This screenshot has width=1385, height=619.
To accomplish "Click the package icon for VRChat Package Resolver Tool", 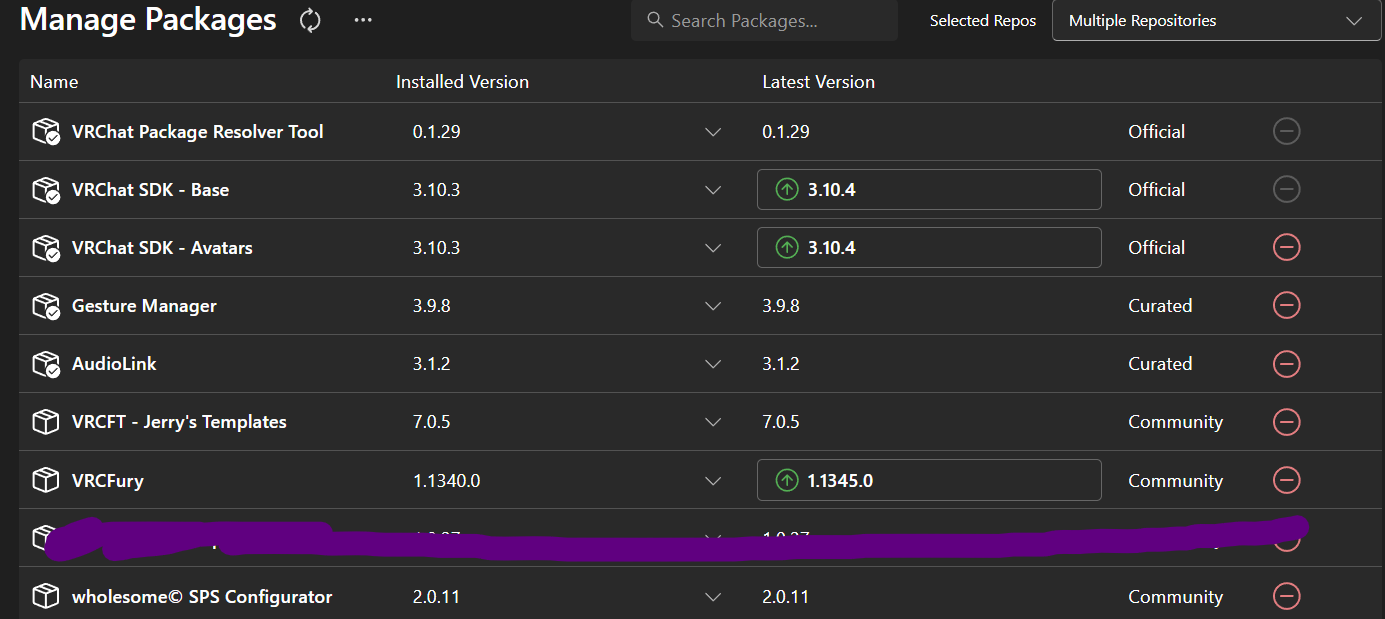I will [x=46, y=132].
